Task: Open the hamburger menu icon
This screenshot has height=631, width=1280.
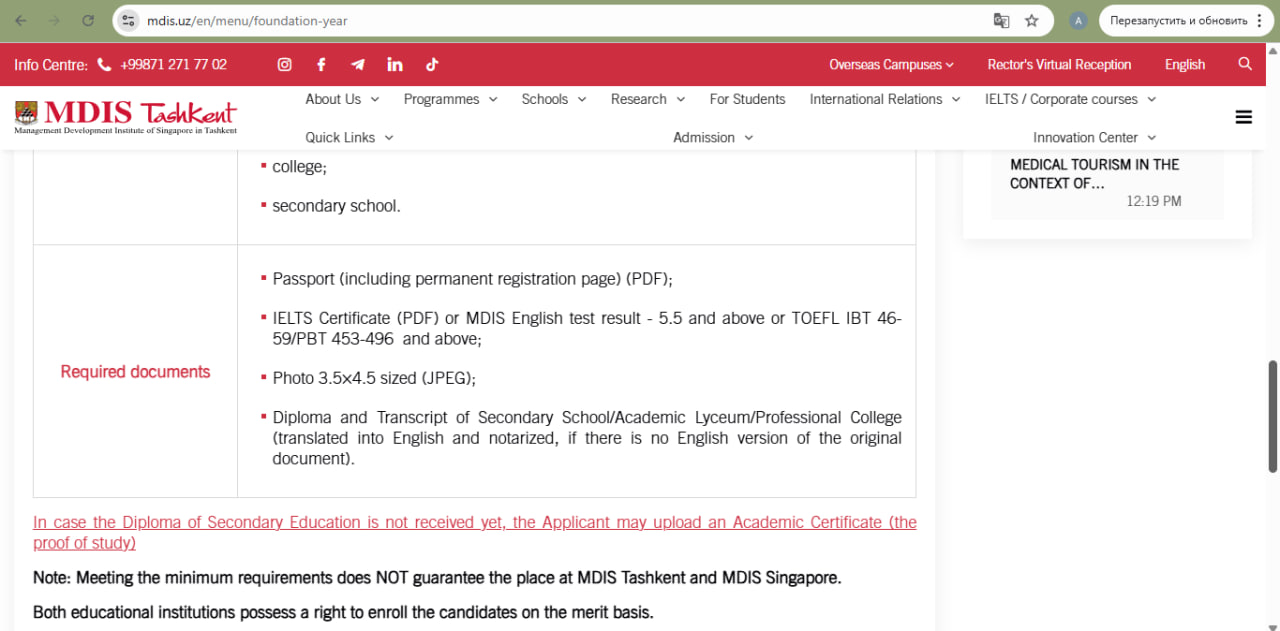Action: click(1244, 117)
